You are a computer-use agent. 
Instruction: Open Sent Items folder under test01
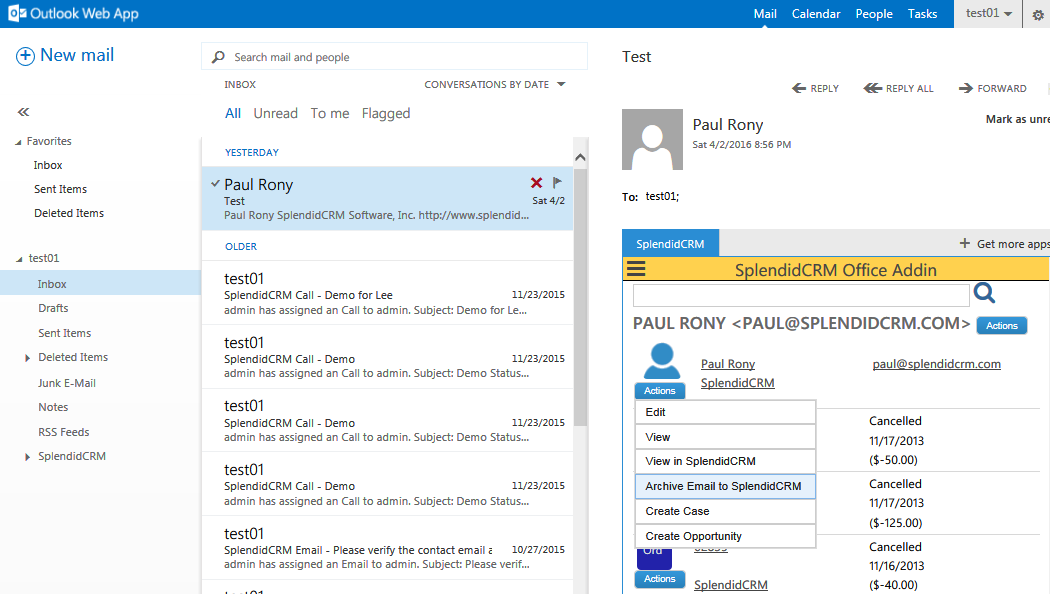point(64,333)
